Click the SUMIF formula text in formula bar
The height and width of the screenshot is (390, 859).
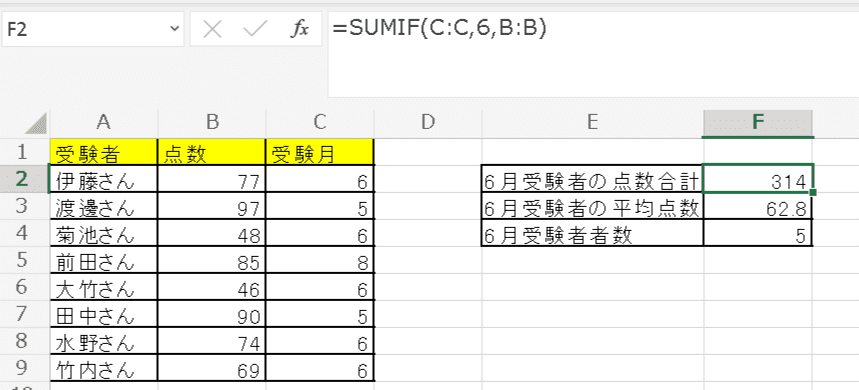(439, 29)
